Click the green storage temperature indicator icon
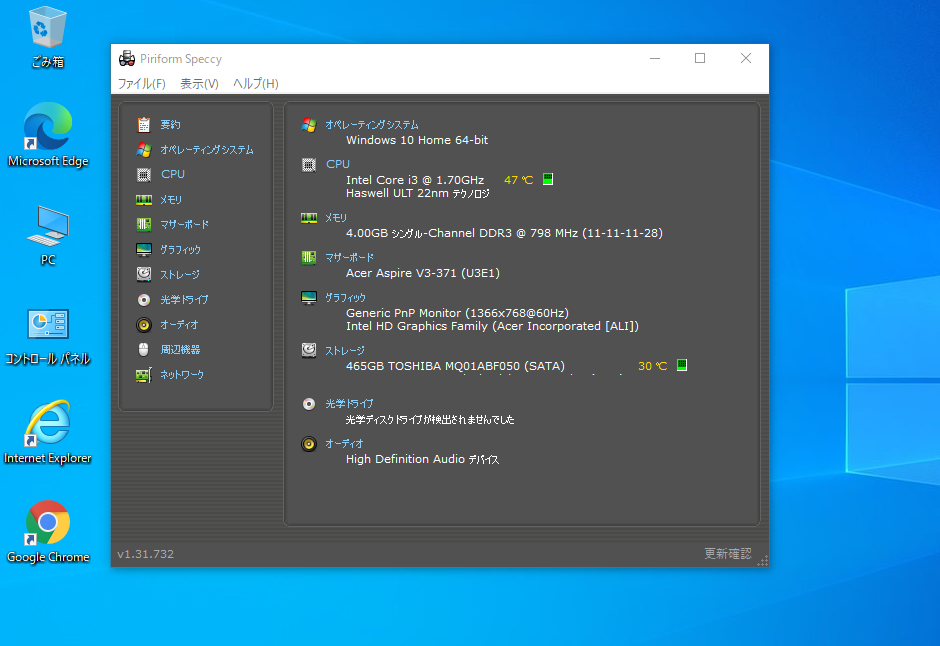The image size is (940, 646). [682, 365]
